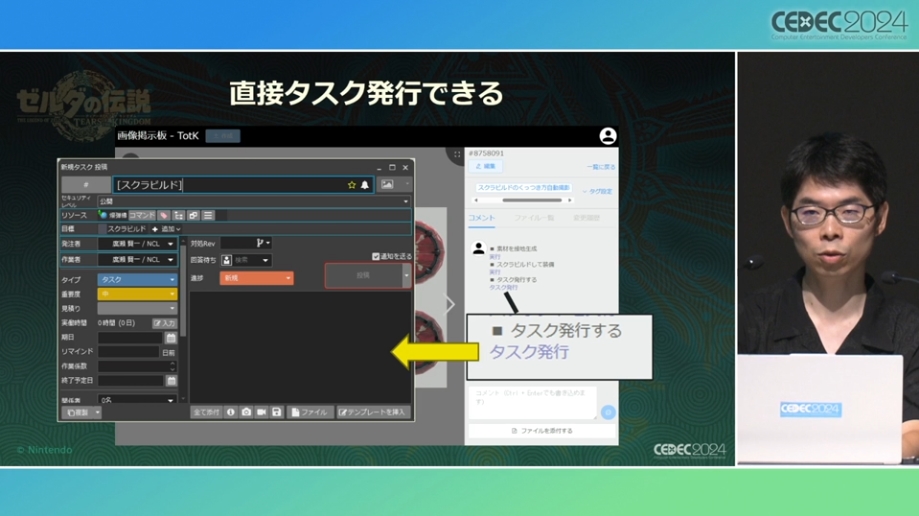
Task: Click the person icon in 回答待ち row
Action: pos(227,260)
